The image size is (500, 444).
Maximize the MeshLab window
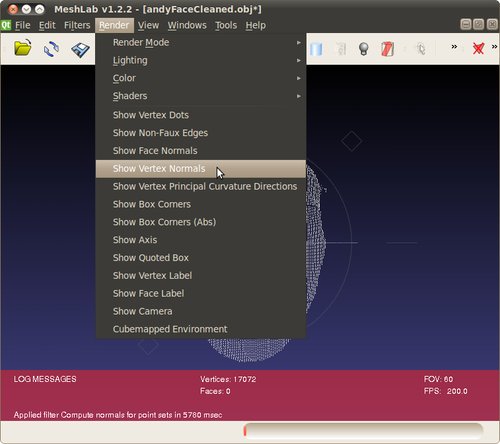tap(39, 9)
